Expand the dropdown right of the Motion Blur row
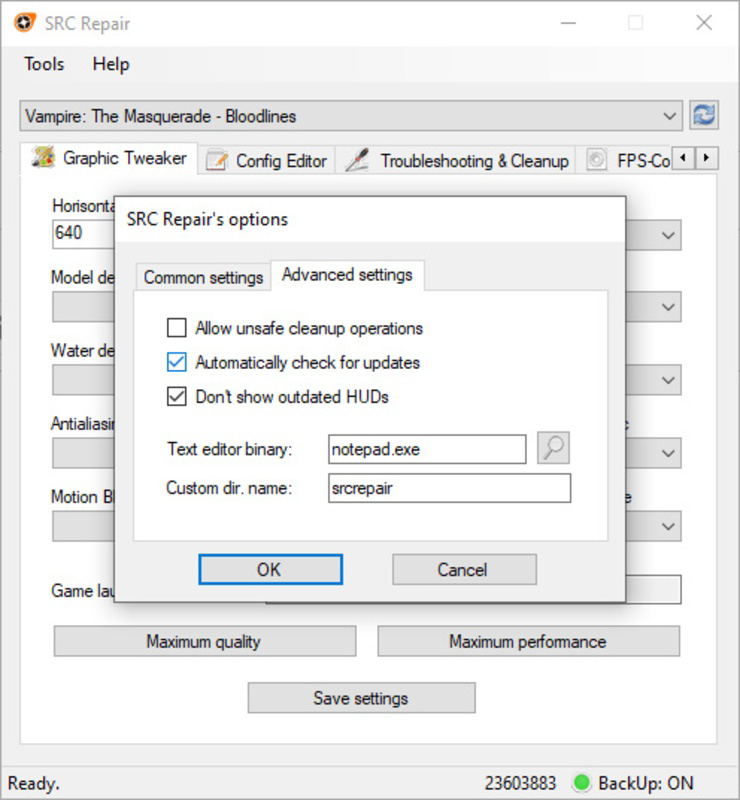Viewport: 740px width, 800px height. point(668,526)
